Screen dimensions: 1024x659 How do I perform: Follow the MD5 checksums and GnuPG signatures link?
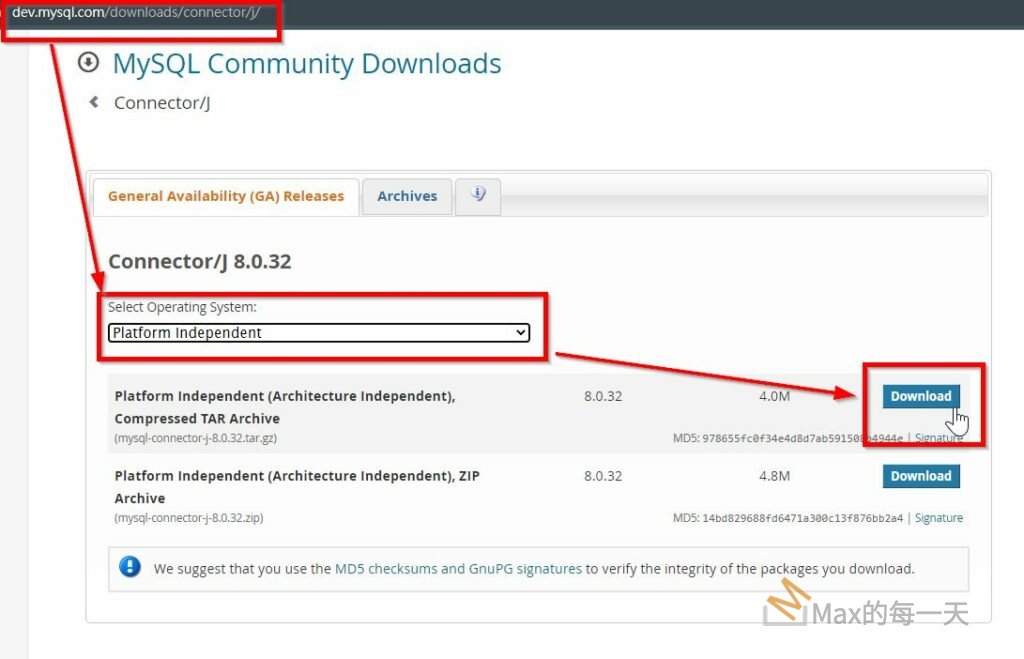pos(458,568)
